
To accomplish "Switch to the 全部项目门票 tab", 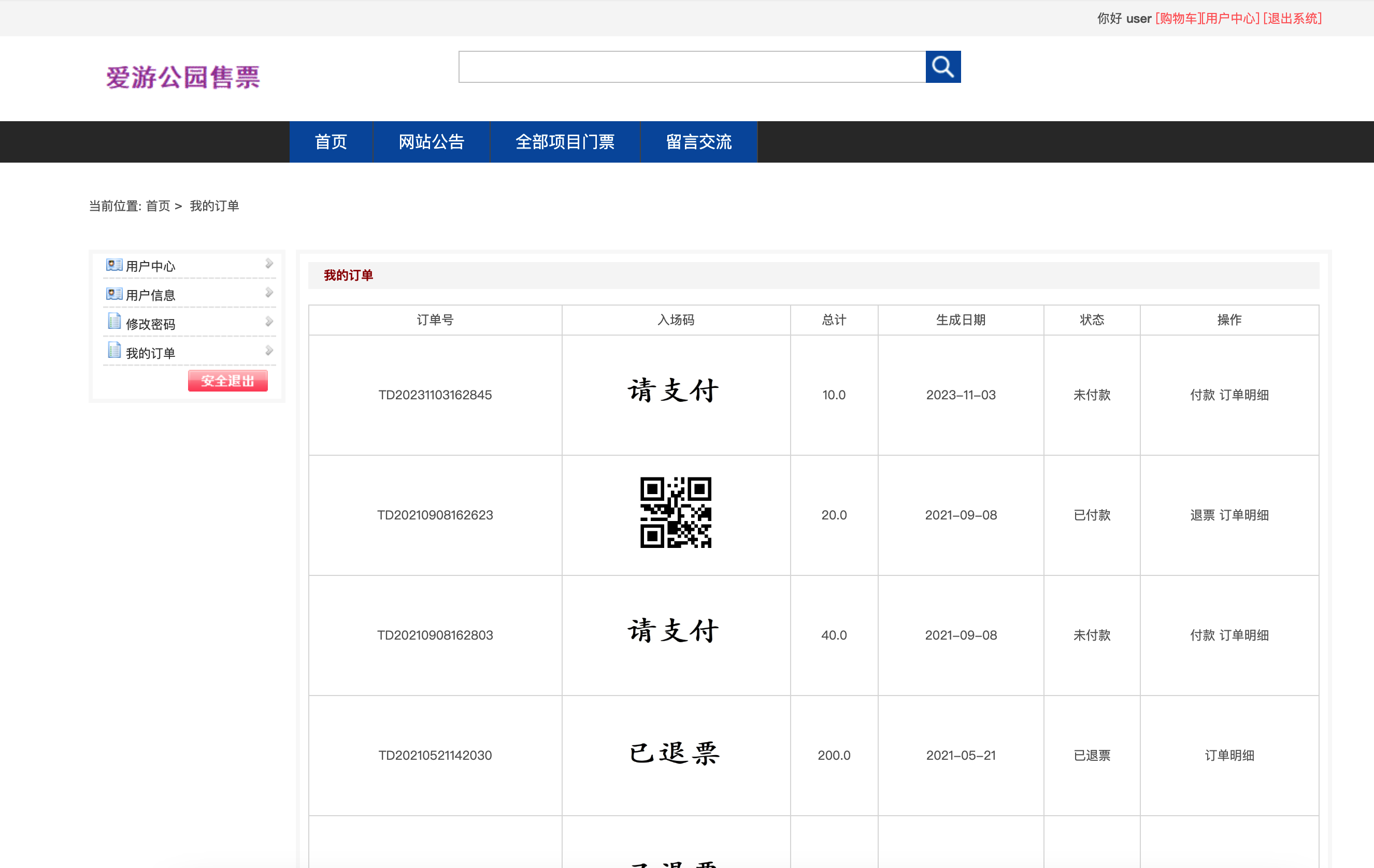I will [565, 142].
